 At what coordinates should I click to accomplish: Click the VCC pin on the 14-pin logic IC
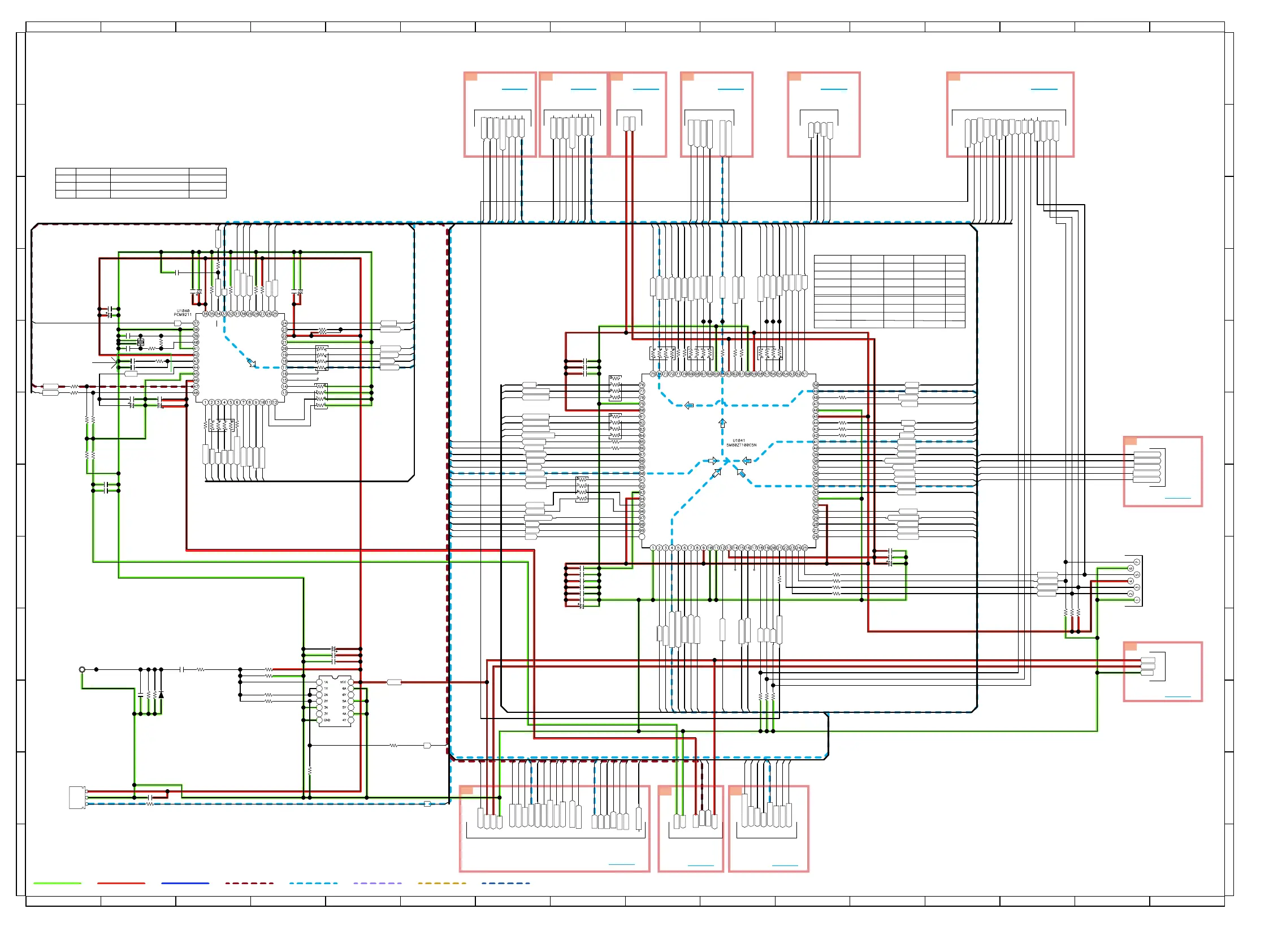click(x=350, y=682)
